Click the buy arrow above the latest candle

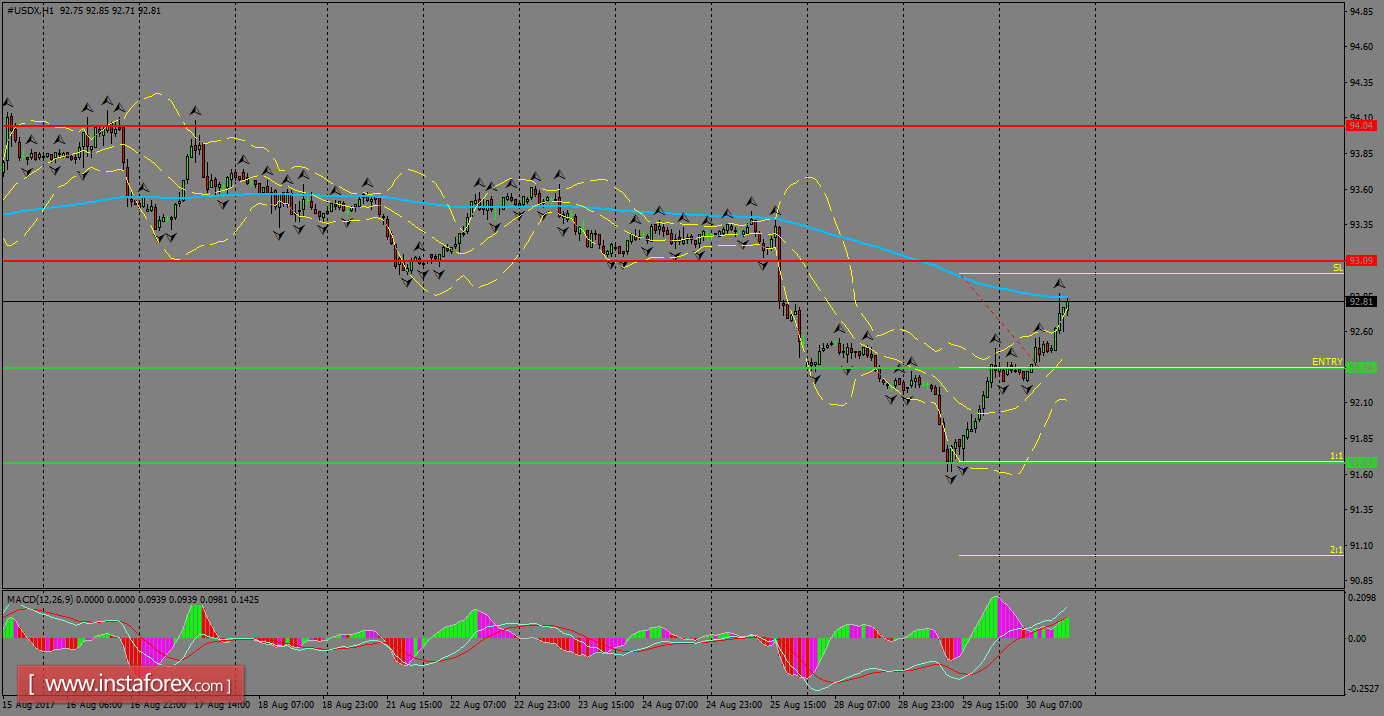[x=1060, y=285]
